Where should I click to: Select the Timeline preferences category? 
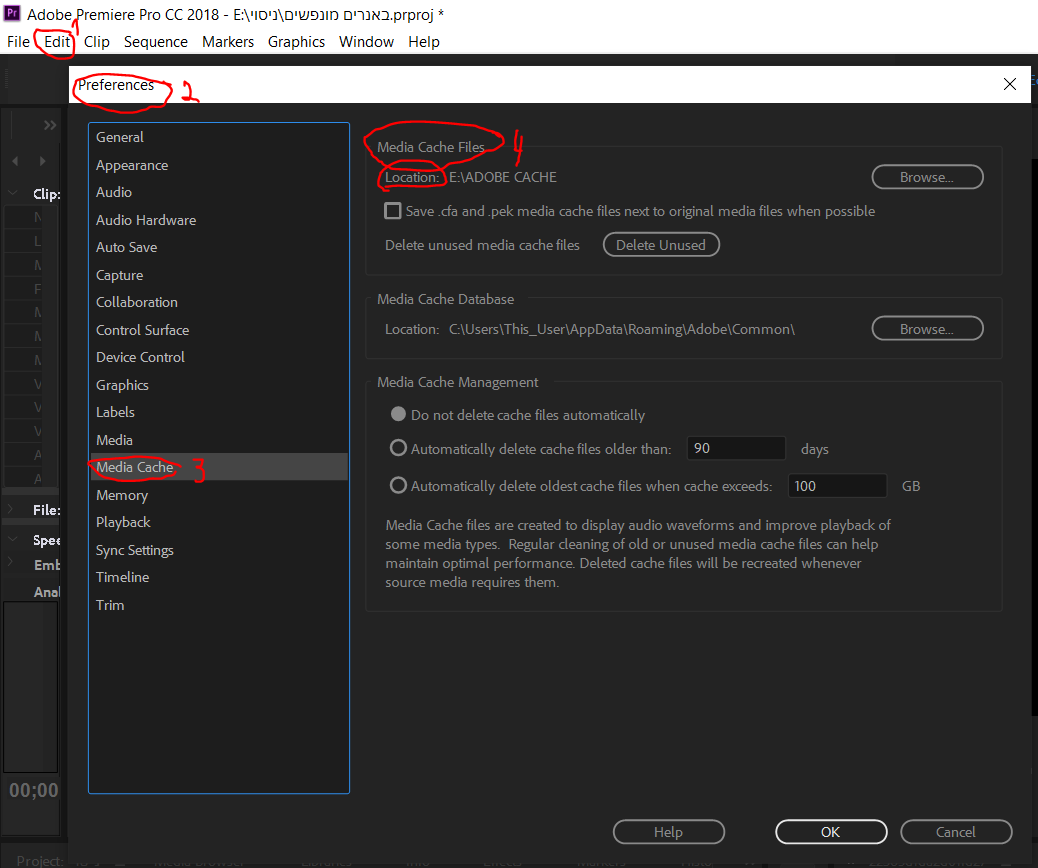[x=218, y=577]
